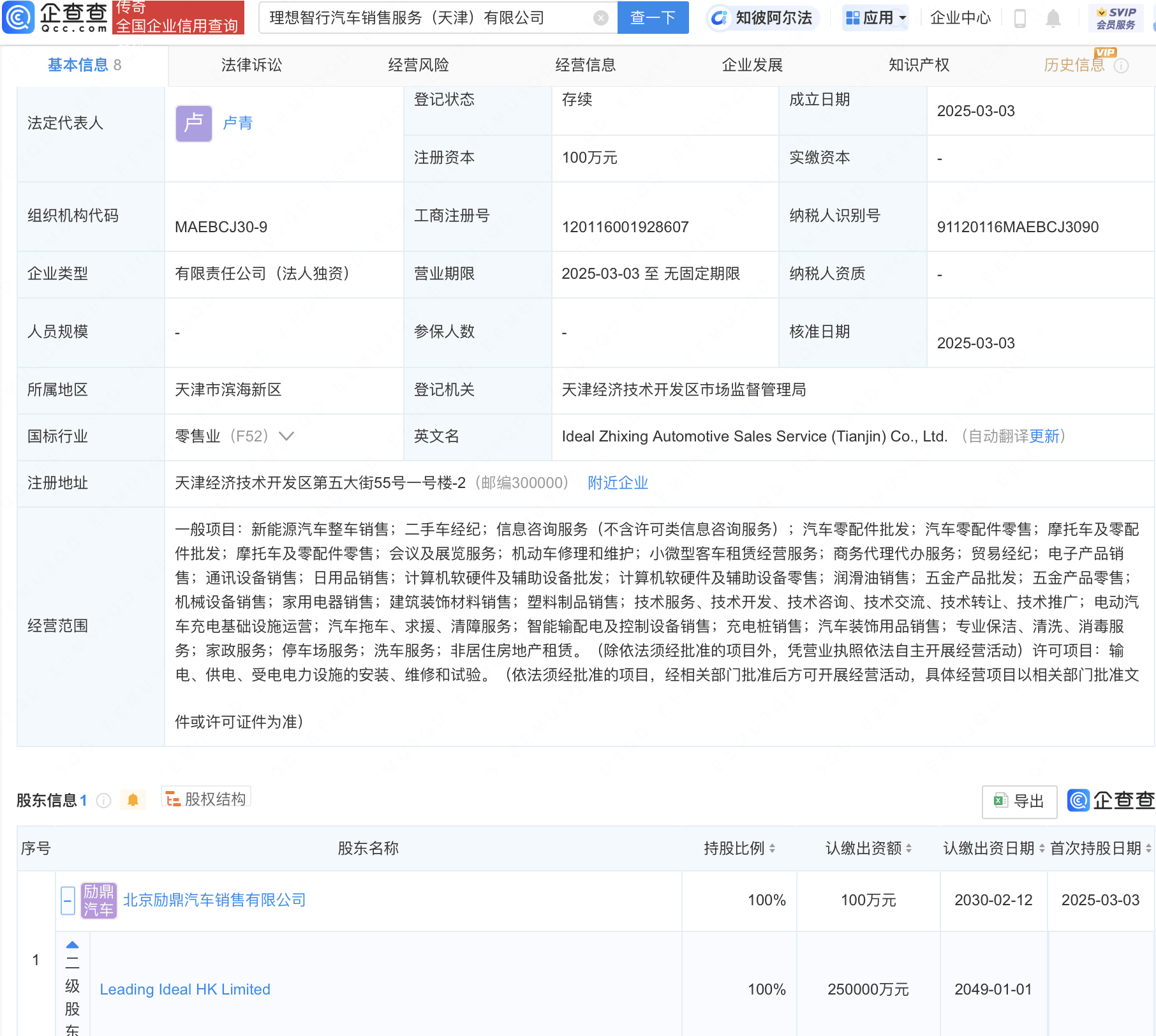Open the 应用 dropdown menu
Image resolution: width=1156 pixels, height=1036 pixels.
pyautogui.click(x=875, y=18)
